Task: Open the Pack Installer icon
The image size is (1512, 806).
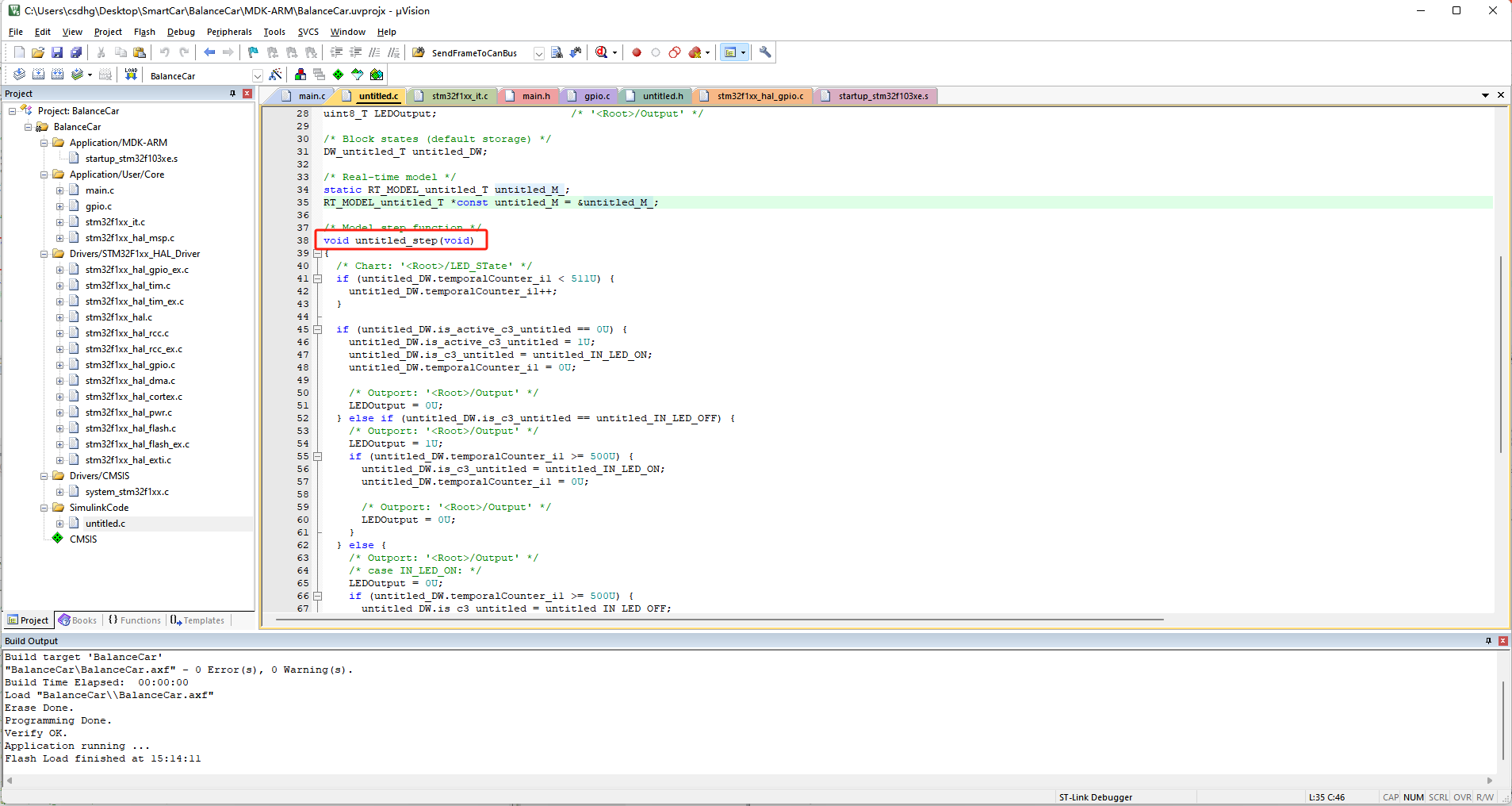Action: [377, 75]
